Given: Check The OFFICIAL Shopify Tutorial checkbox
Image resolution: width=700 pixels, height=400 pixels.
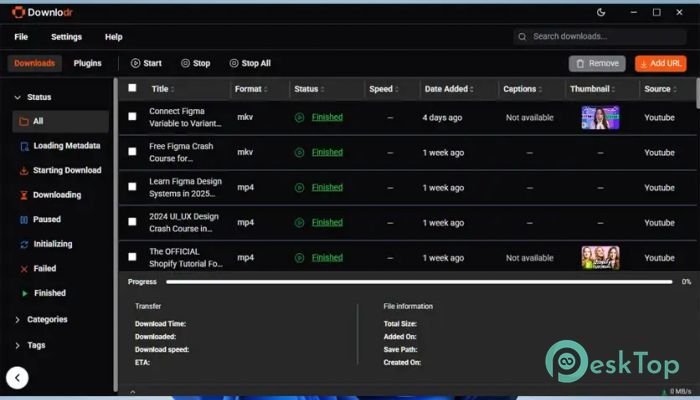Looking at the screenshot, I should 132,257.
